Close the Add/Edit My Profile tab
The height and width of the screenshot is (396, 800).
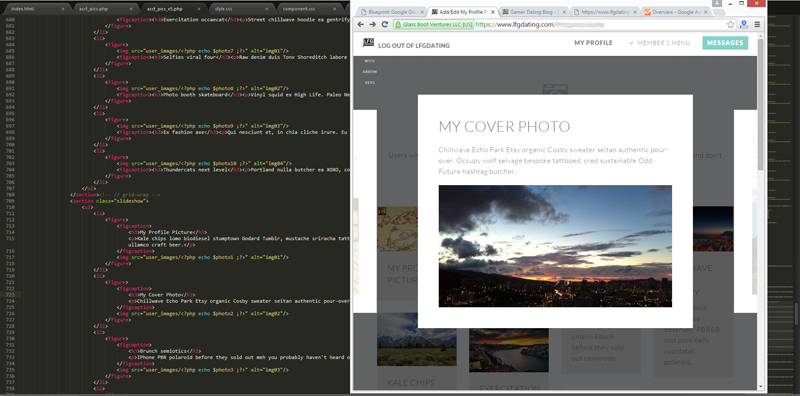pyautogui.click(x=493, y=11)
